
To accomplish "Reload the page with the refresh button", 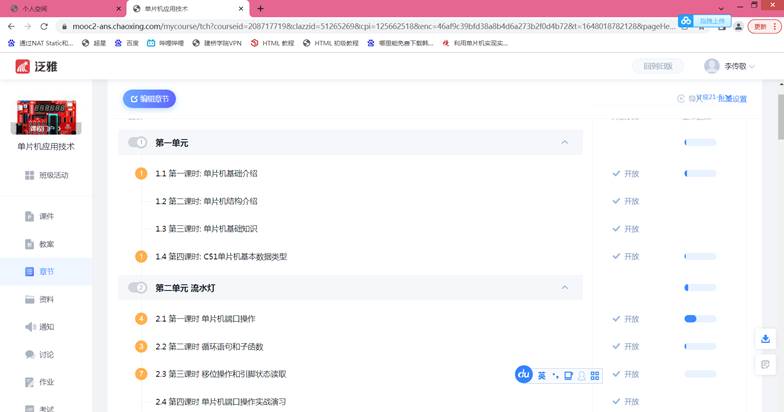I will coord(44,26).
